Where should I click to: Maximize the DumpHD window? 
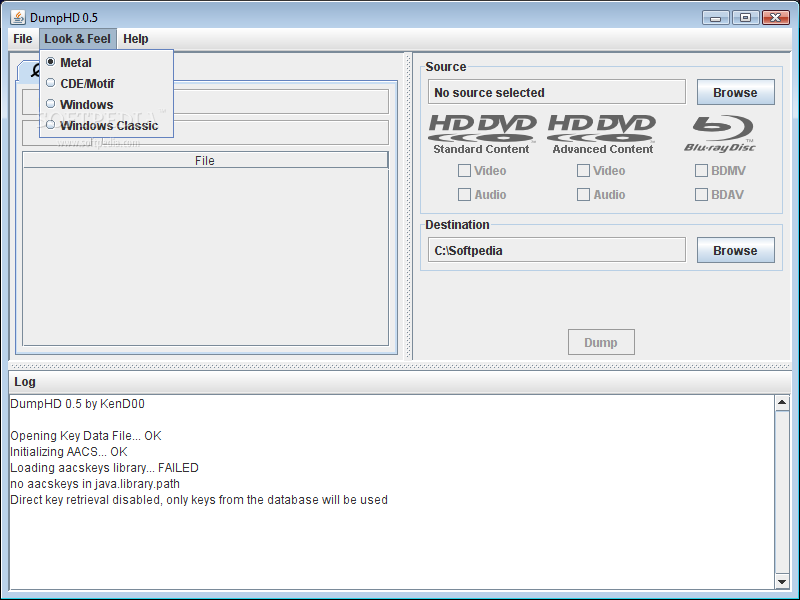(x=745, y=18)
